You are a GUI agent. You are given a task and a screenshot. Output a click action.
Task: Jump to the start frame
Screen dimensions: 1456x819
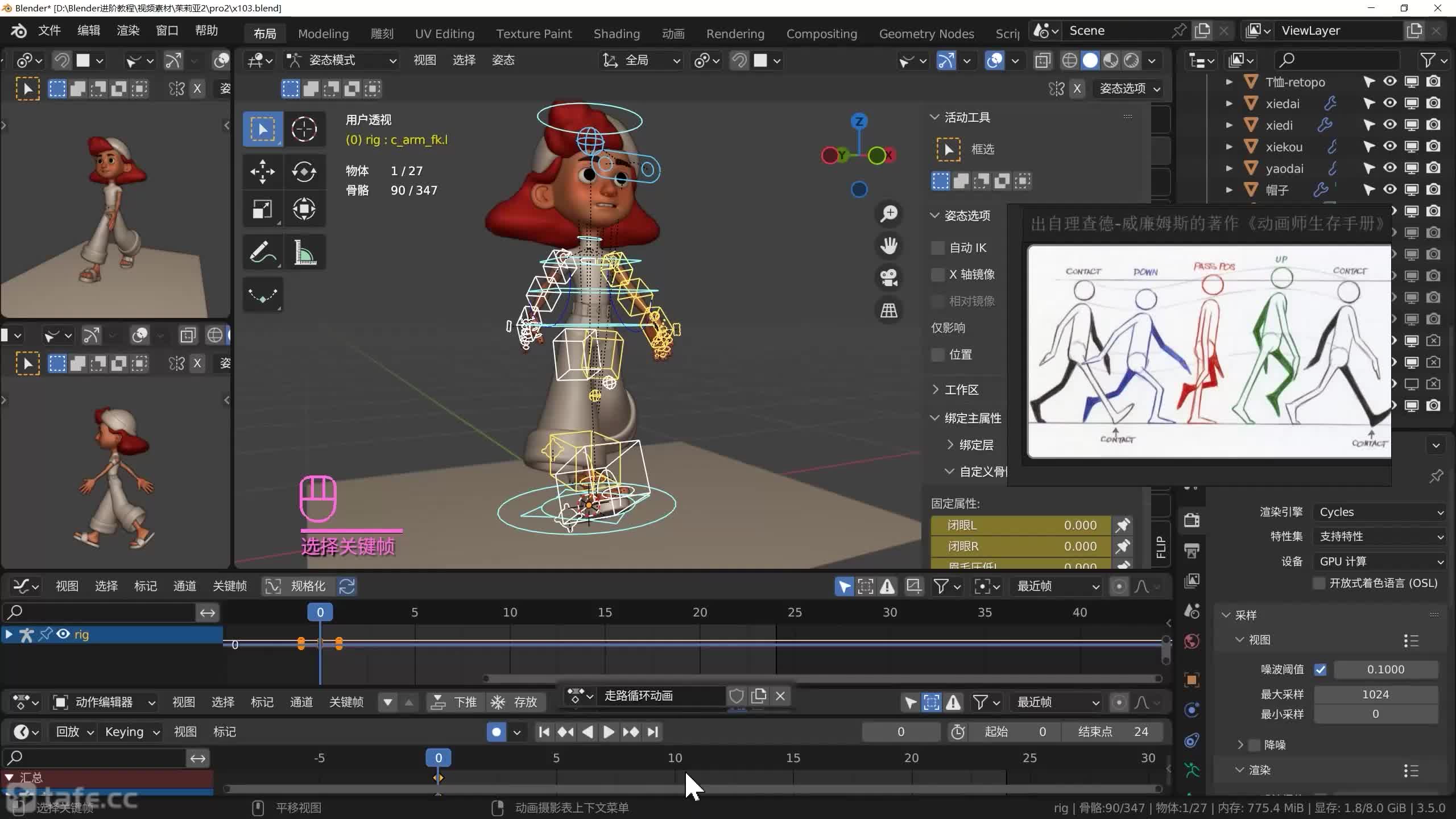544,732
